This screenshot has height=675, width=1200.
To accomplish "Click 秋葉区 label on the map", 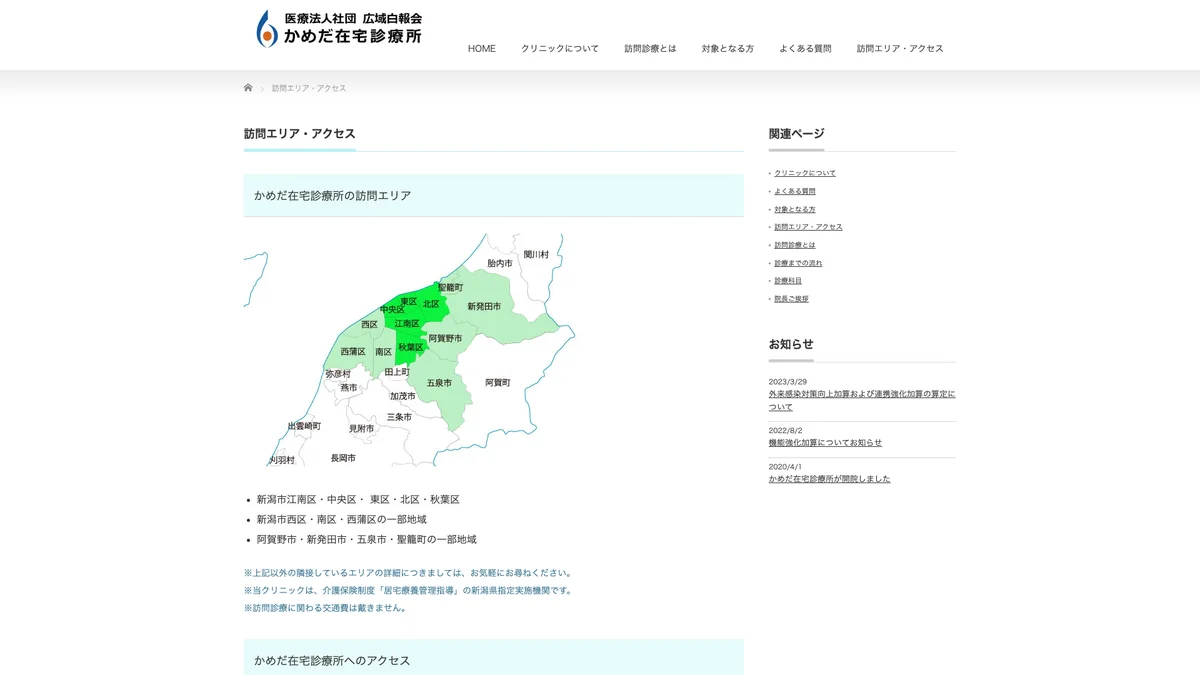I will pyautogui.click(x=411, y=347).
